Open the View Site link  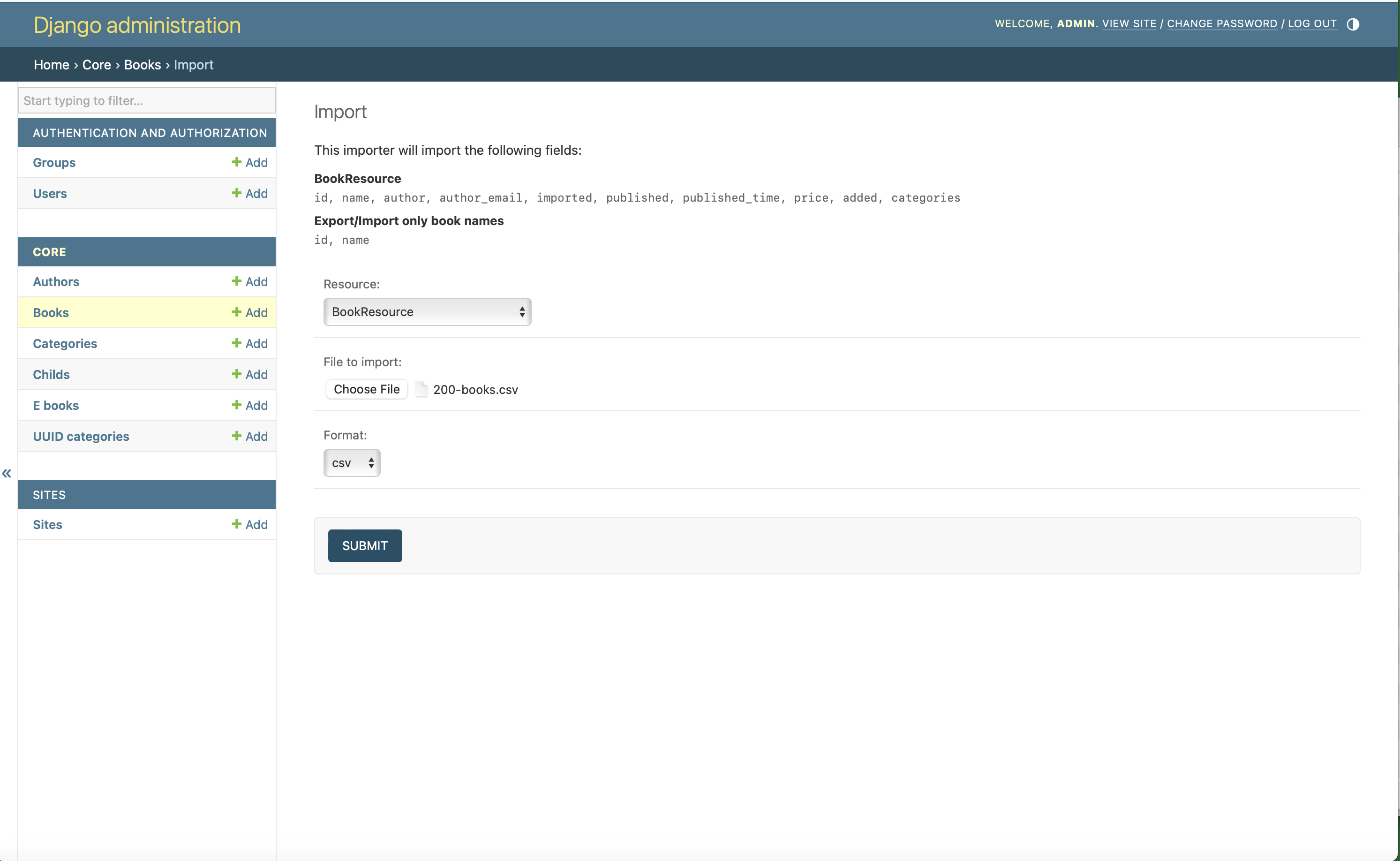coord(1129,24)
